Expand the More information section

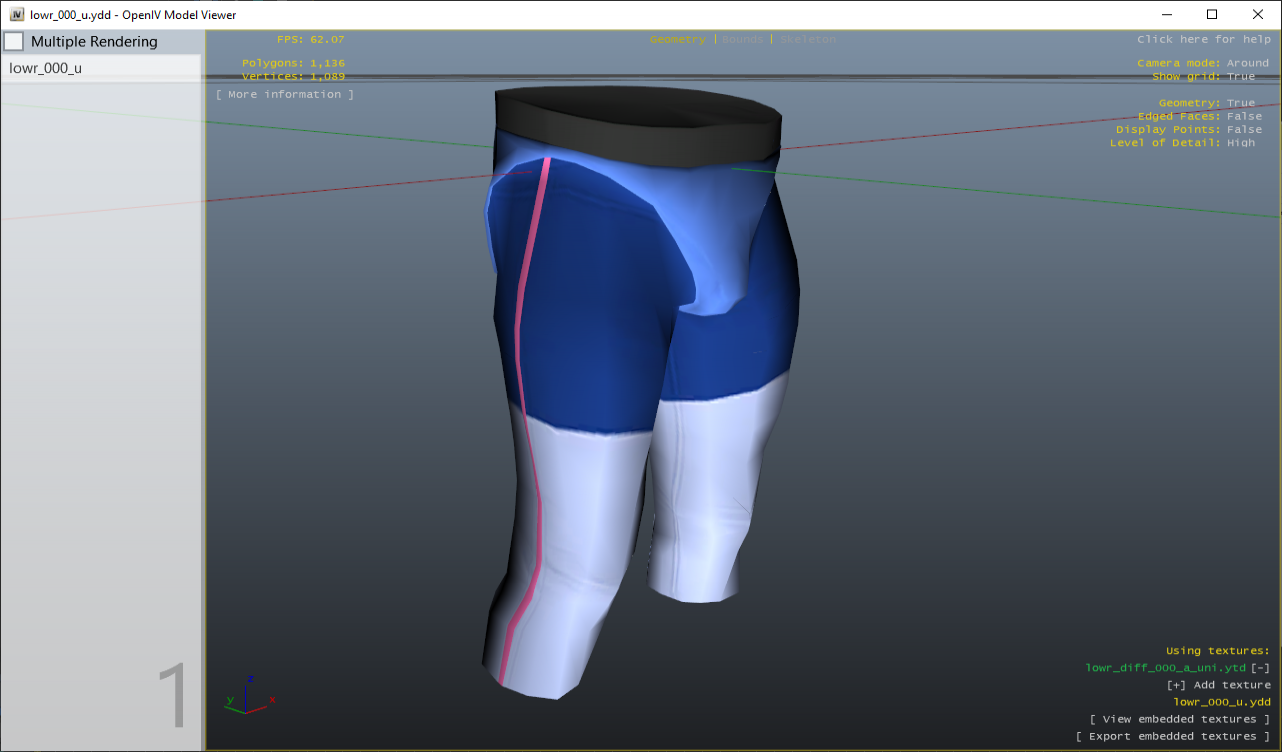coord(285,94)
